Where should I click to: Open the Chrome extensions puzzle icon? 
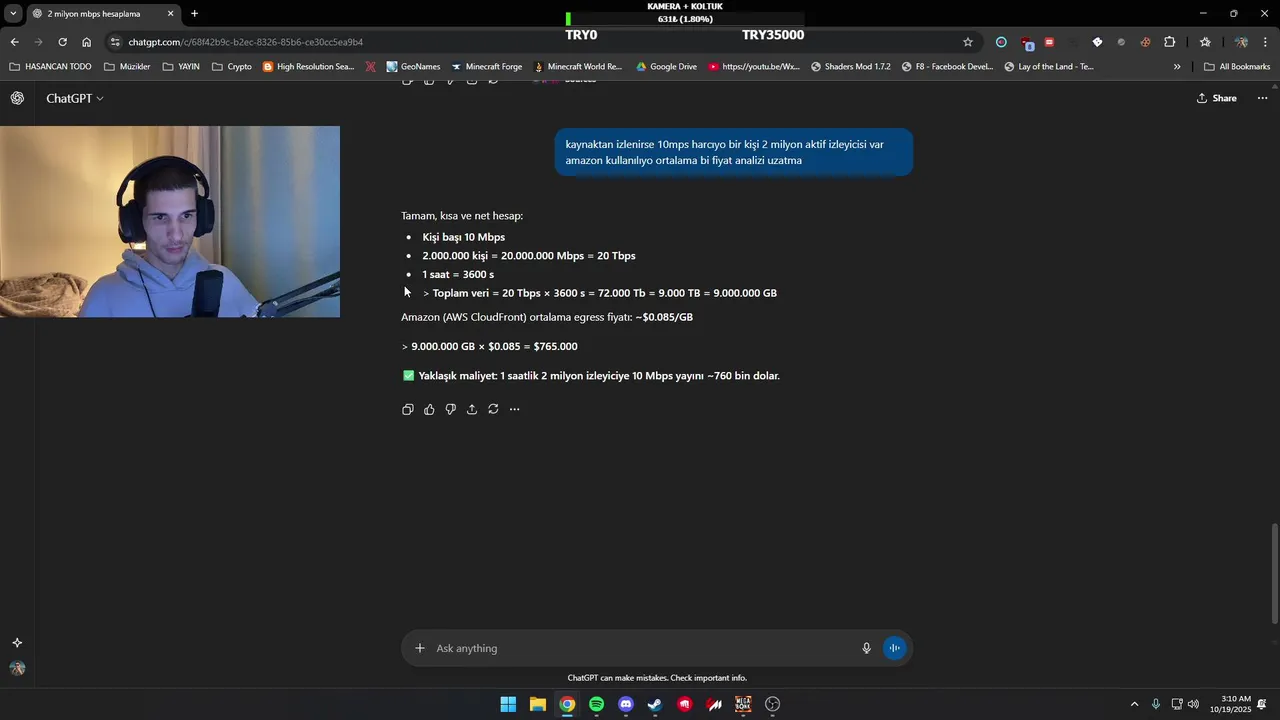pyautogui.click(x=1169, y=42)
